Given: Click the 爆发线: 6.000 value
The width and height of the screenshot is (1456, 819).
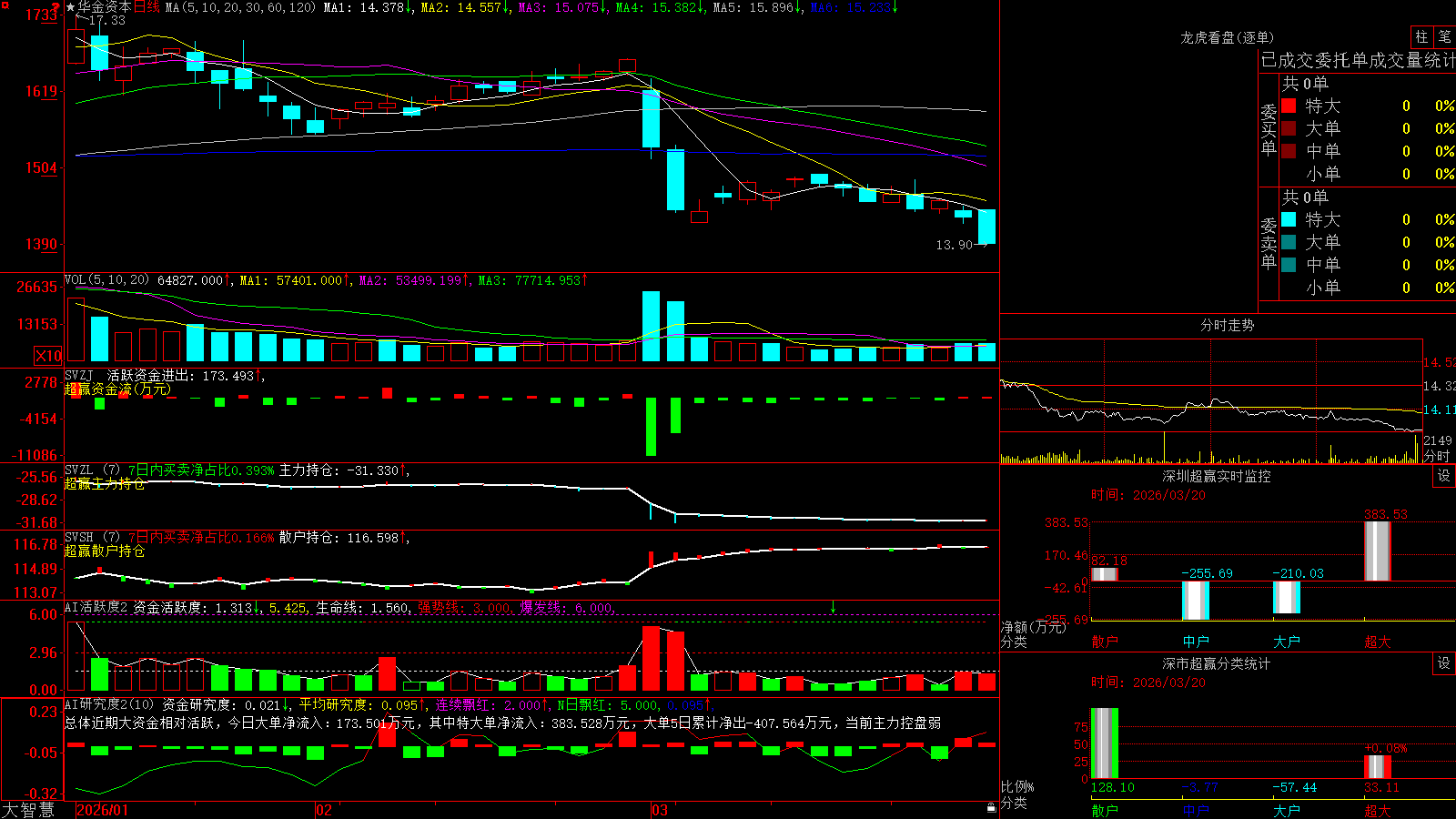Looking at the screenshot, I should [566, 607].
